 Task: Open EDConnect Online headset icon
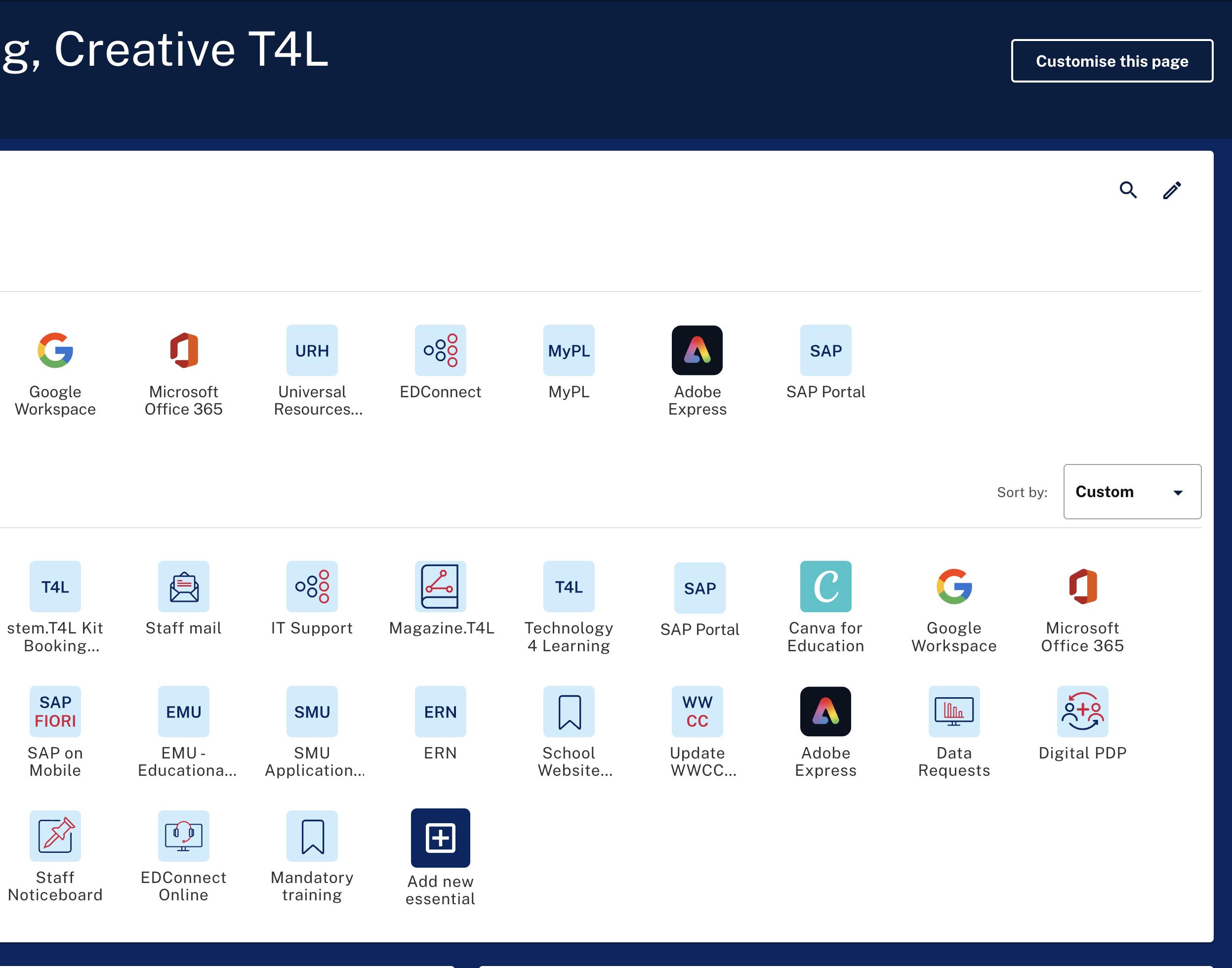(x=184, y=836)
